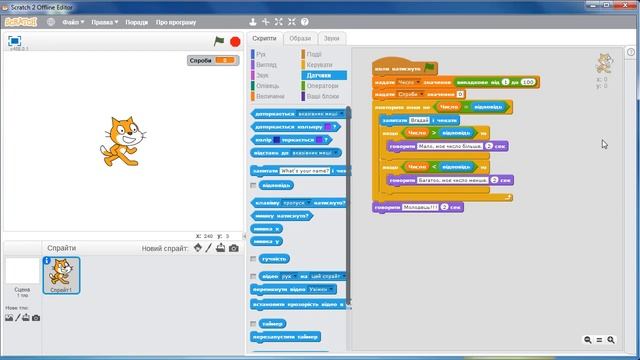Open Число variable dropdown in script
Image resolution: width=640 pixels, height=360 pixels.
coord(418,82)
